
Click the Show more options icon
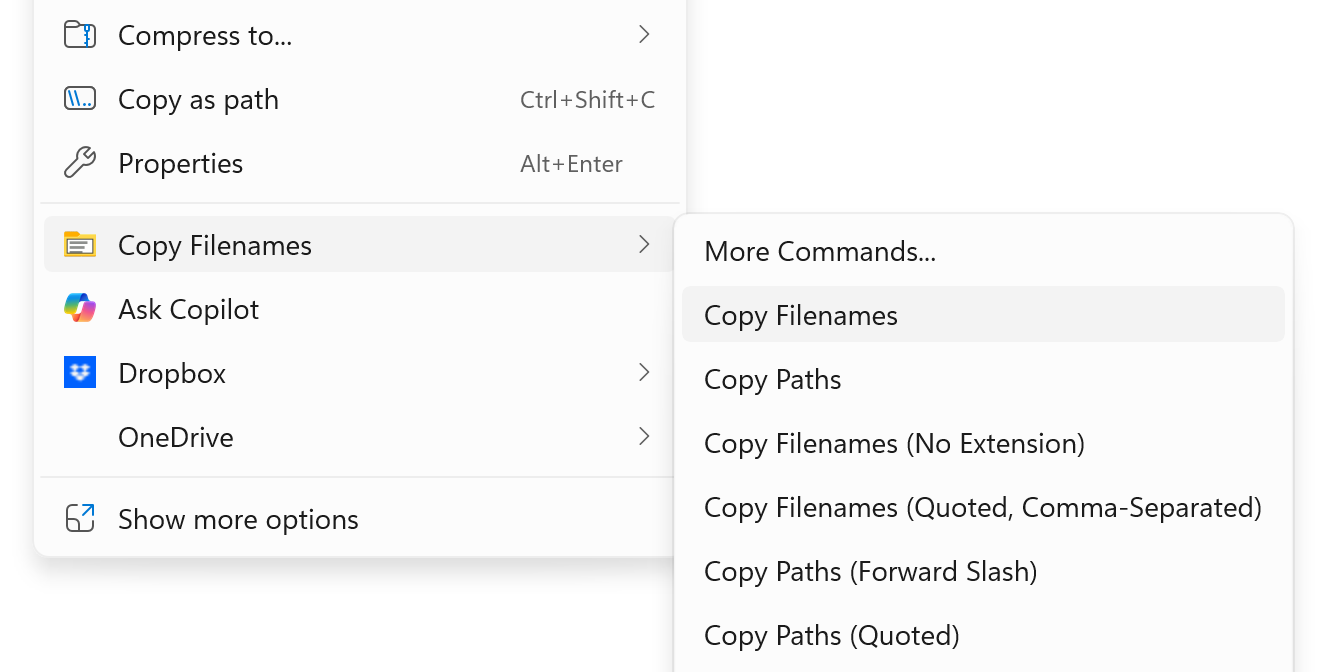click(80, 518)
